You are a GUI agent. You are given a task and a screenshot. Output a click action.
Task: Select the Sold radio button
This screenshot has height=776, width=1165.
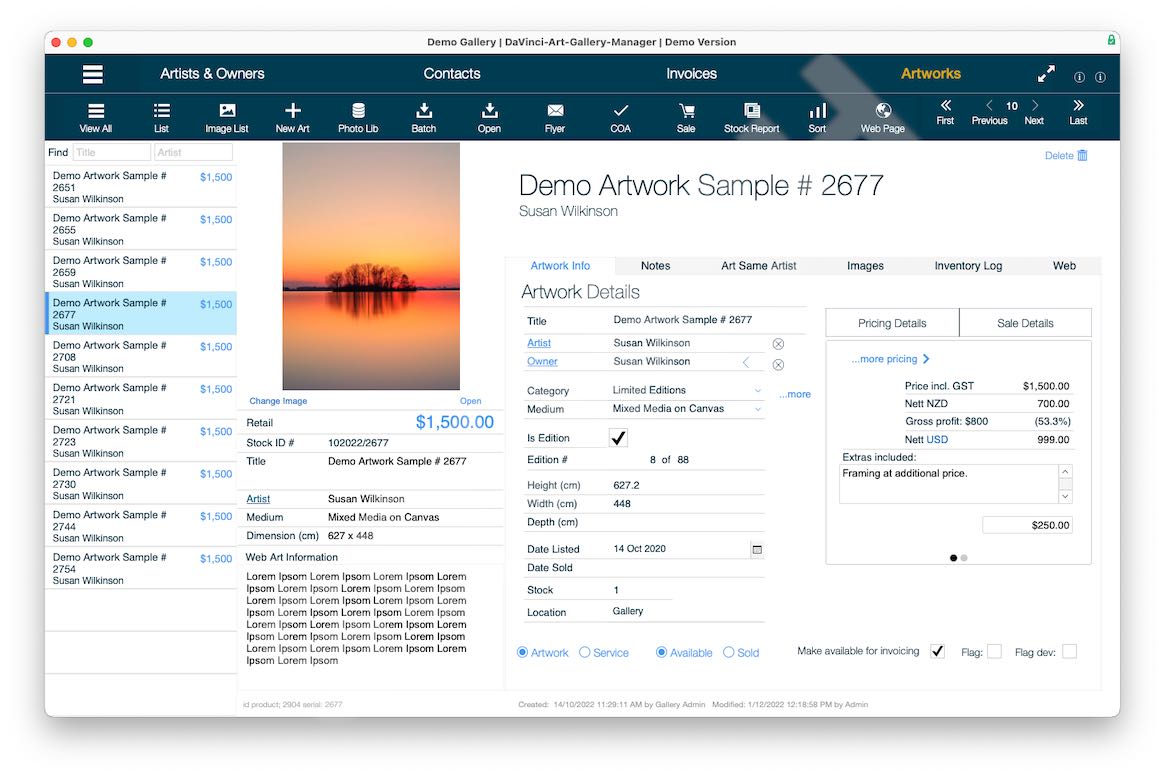[729, 653]
